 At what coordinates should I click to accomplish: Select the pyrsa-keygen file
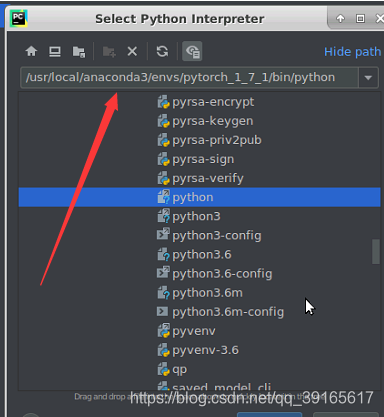(199, 121)
